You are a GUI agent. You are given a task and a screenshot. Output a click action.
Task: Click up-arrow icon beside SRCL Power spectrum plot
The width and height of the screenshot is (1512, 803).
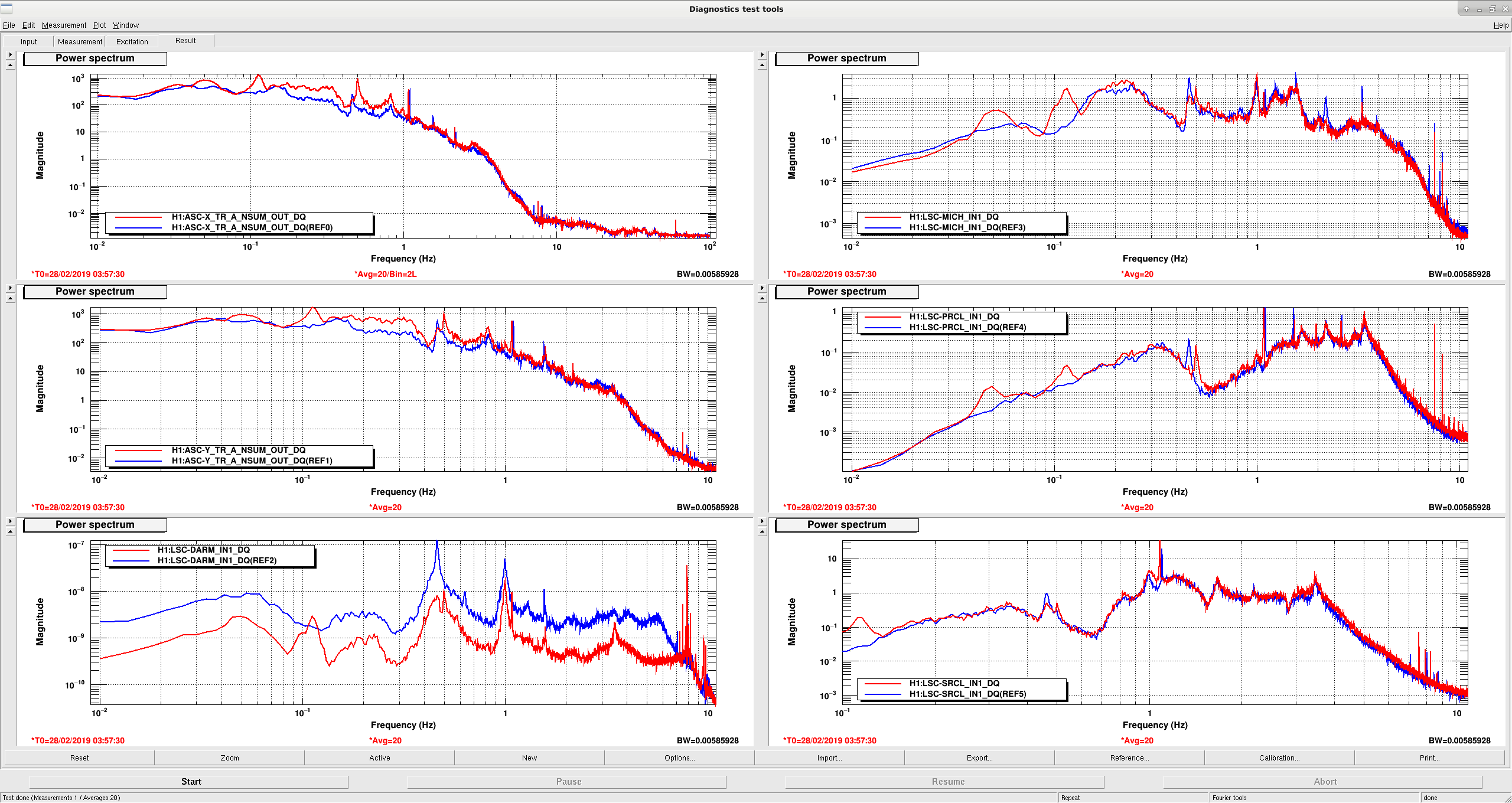tap(762, 532)
